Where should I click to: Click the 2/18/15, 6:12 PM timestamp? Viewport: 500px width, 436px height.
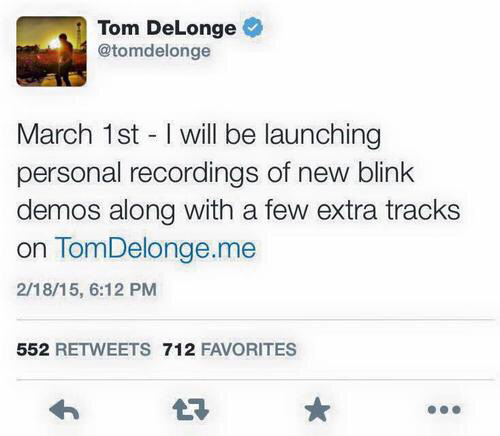(x=86, y=289)
